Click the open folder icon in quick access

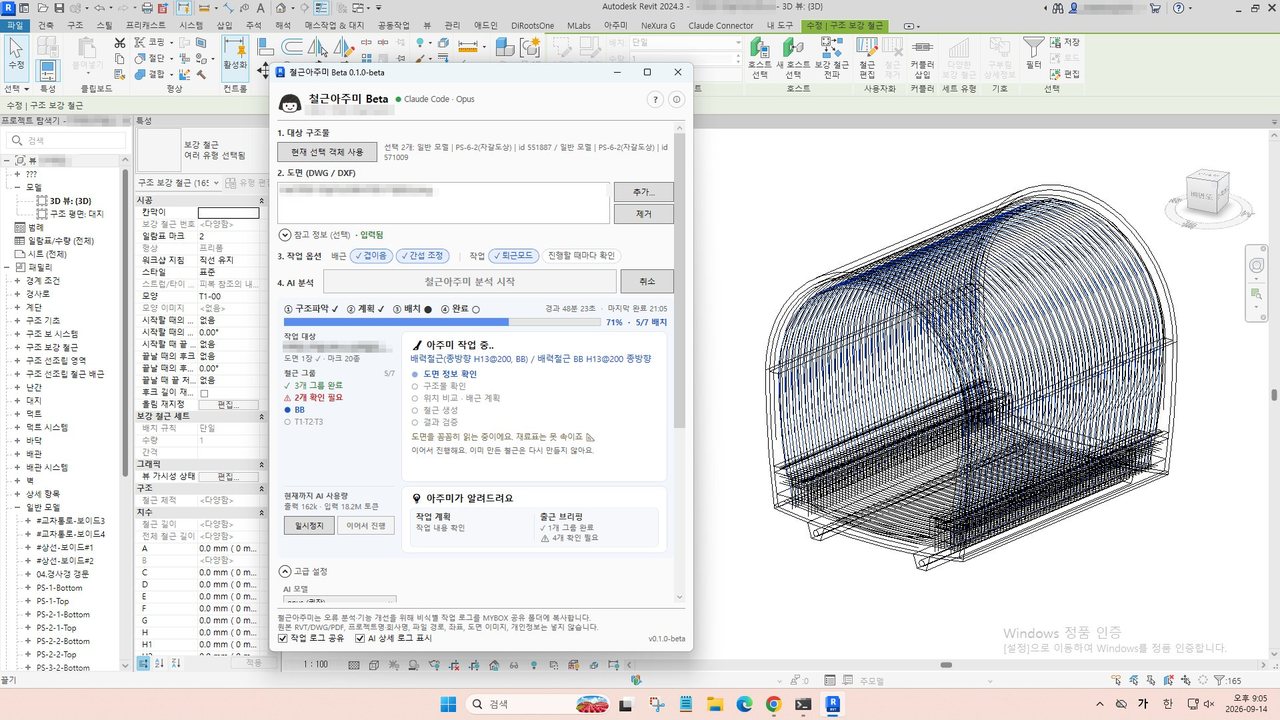[x=45, y=8]
